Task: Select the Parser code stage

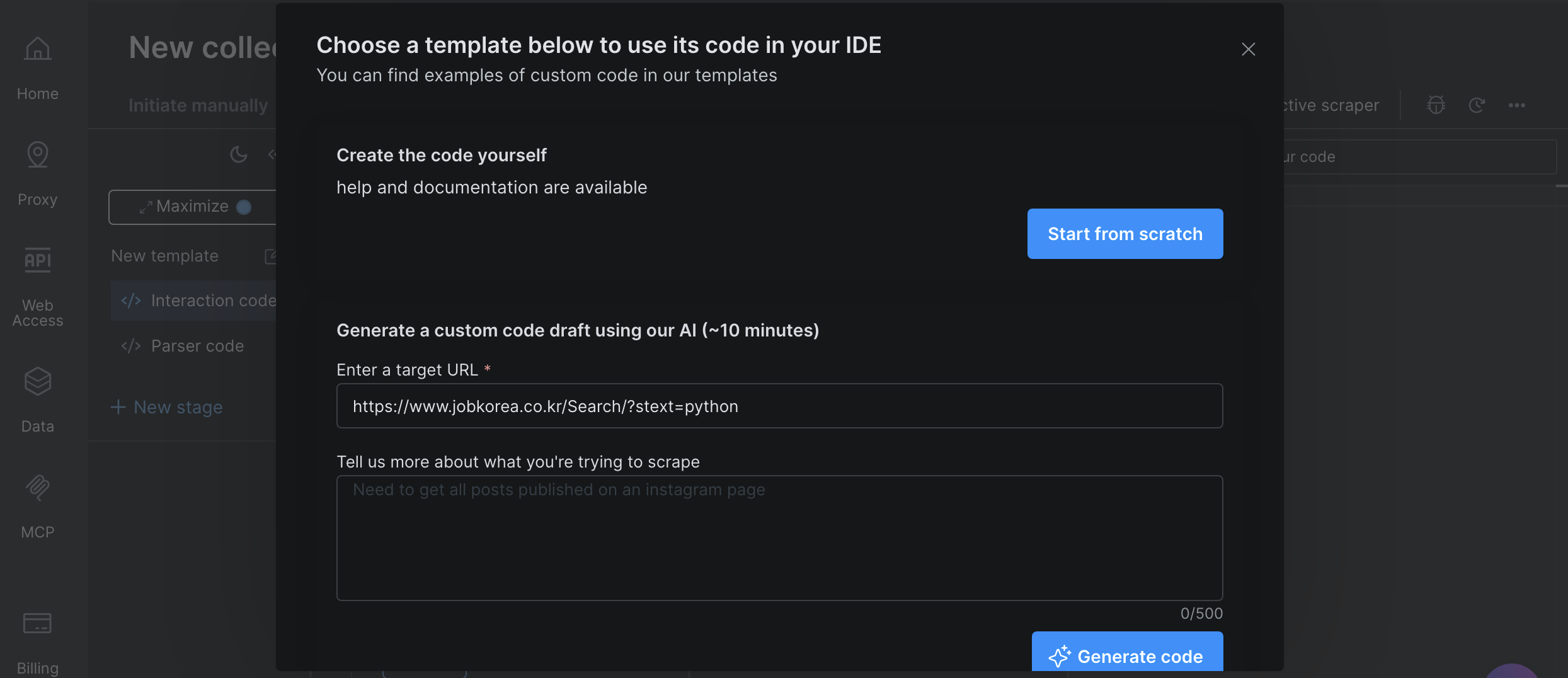Action: pyautogui.click(x=197, y=346)
